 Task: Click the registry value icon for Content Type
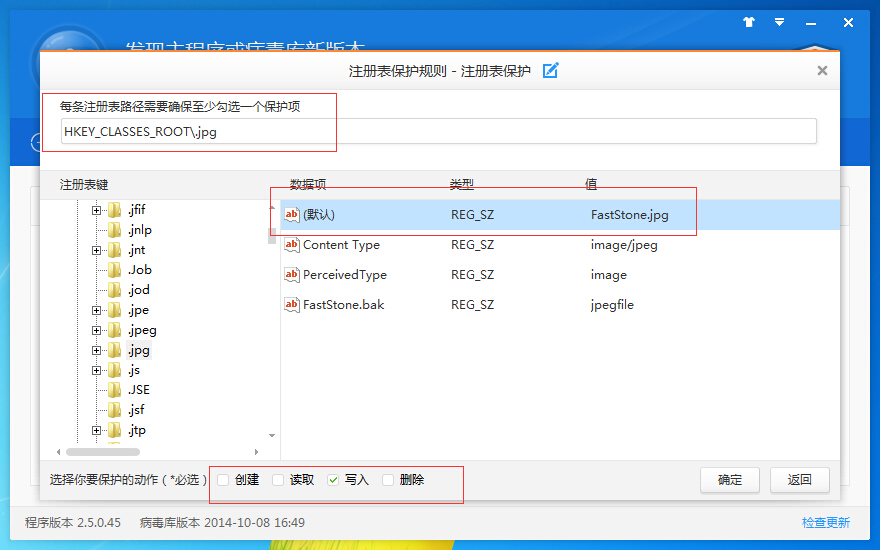[x=292, y=245]
